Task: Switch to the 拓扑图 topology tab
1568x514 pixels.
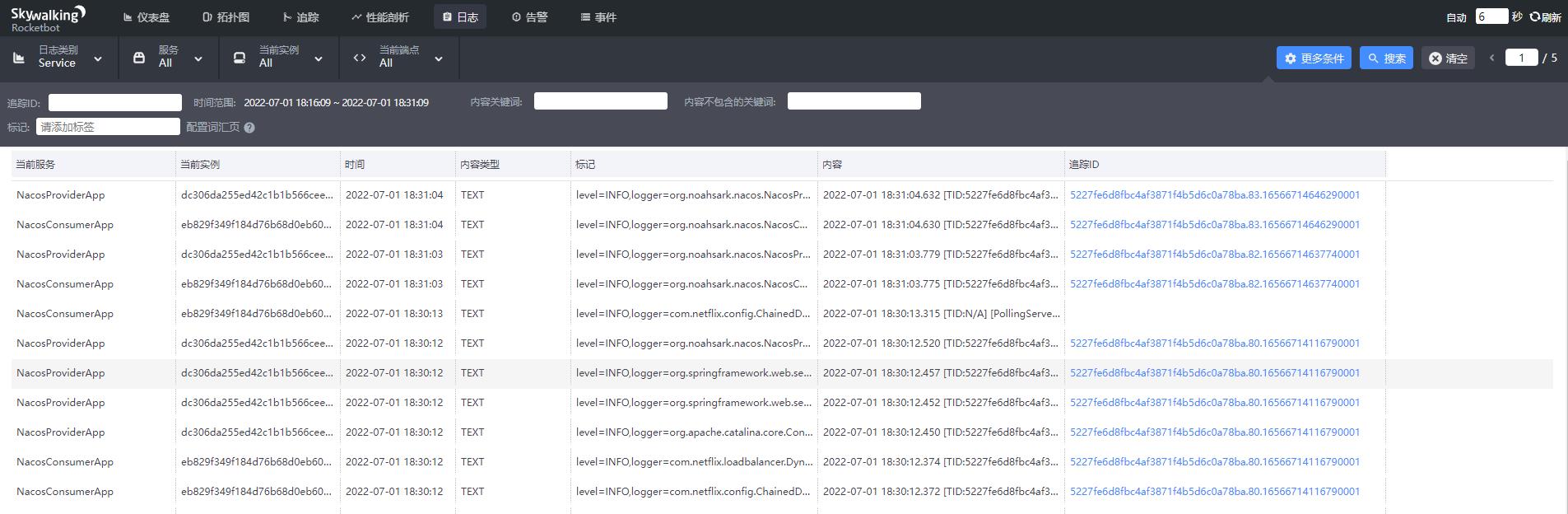Action: tap(226, 17)
